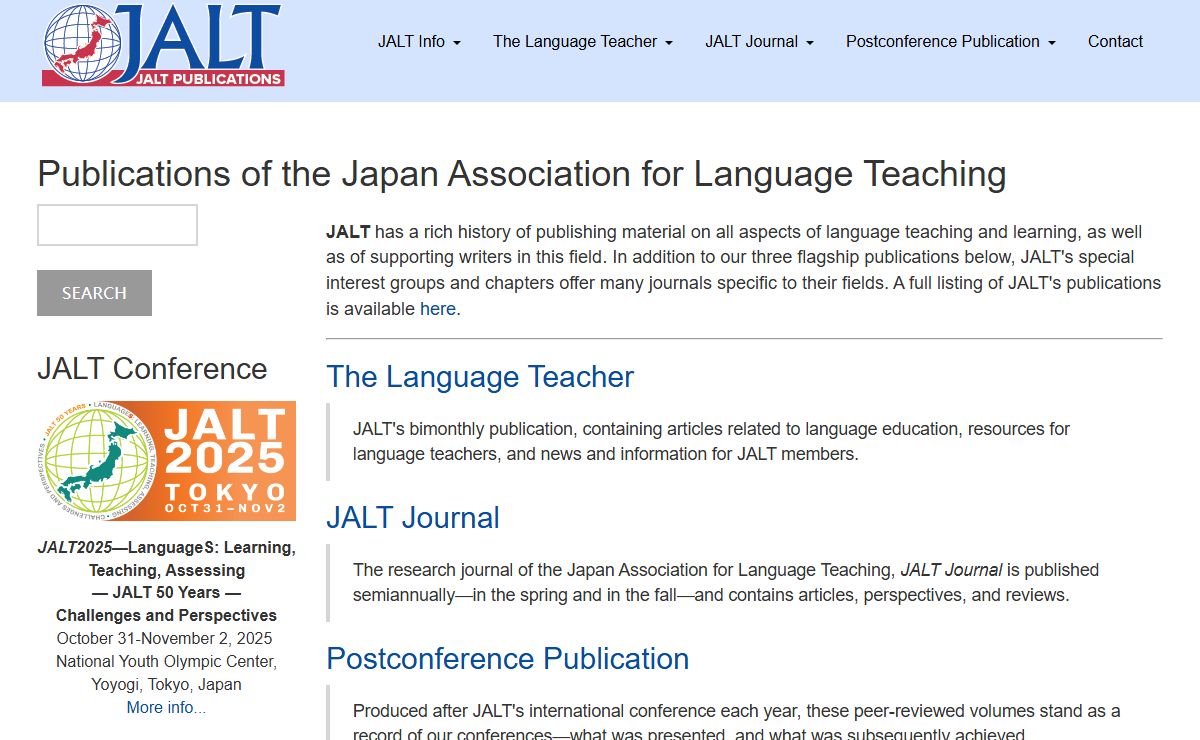1200x740 pixels.
Task: Click the 'JALT2025—LanguageS: Learning,' conference title text
Action: coord(166,548)
